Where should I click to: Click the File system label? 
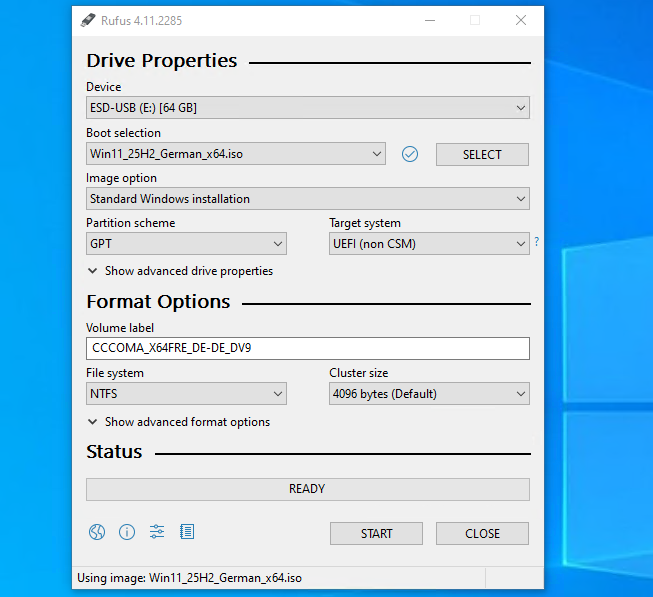click(x=115, y=373)
